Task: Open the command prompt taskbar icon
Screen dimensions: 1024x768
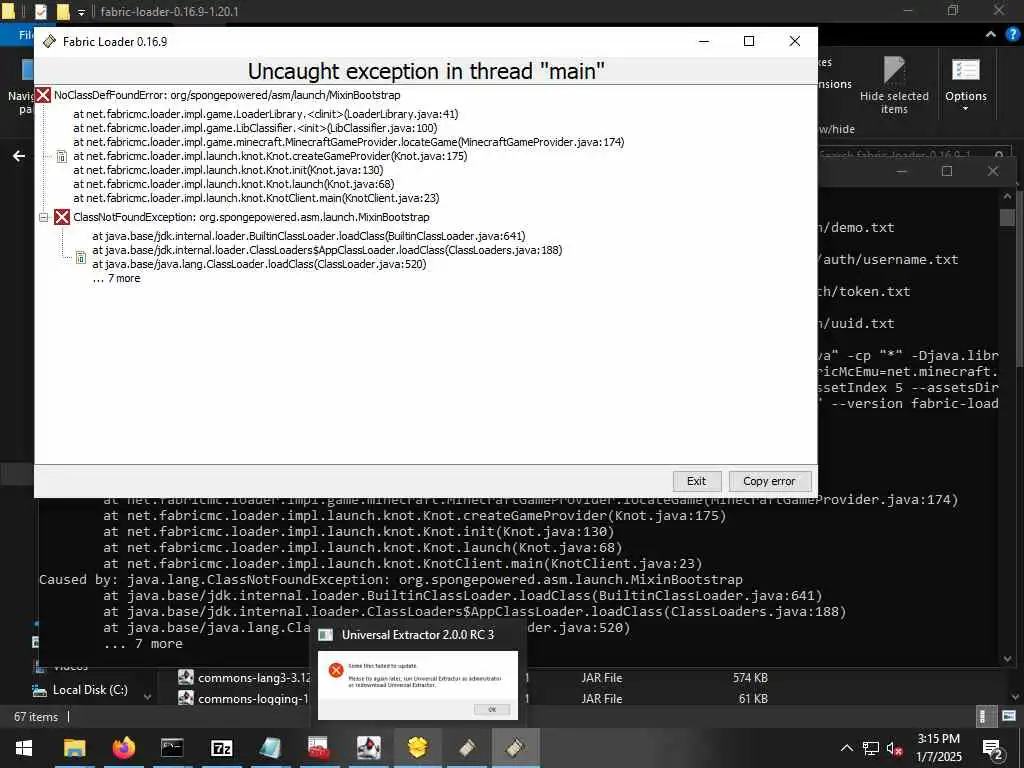Action: coord(172,748)
